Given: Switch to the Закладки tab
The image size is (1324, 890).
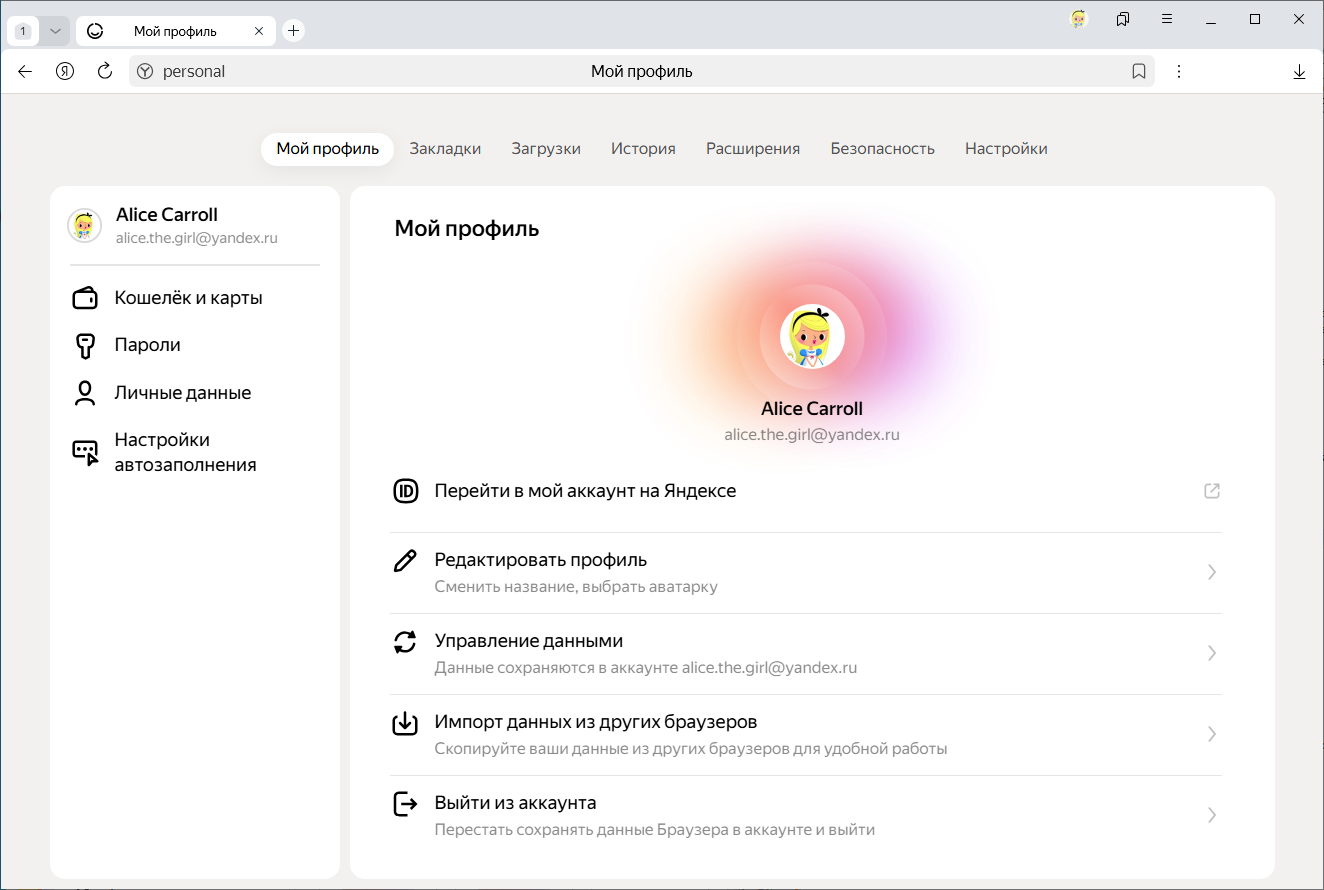Looking at the screenshot, I should point(445,148).
